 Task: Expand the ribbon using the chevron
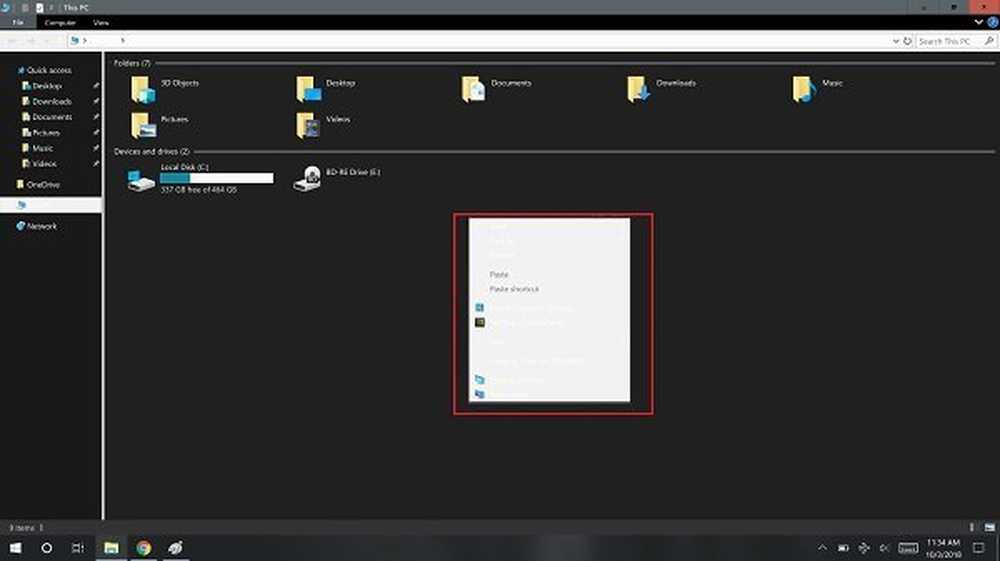tap(979, 21)
